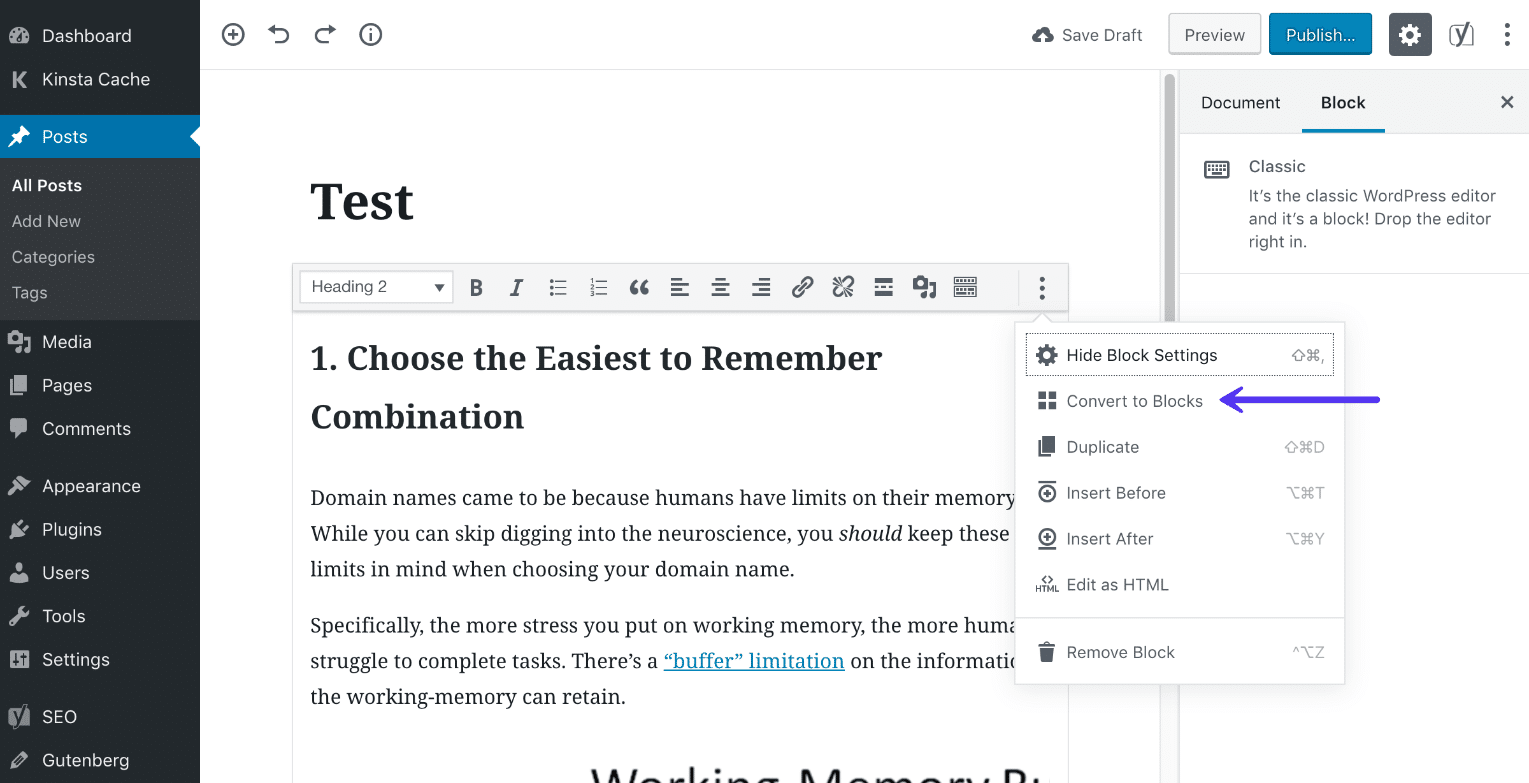Insert a Read More tag
The height and width of the screenshot is (783, 1529).
coord(883,287)
